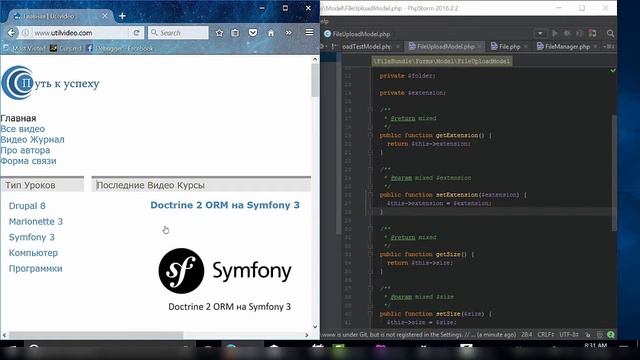Click the PhpStorm editor vertical scrollbar

614,173
